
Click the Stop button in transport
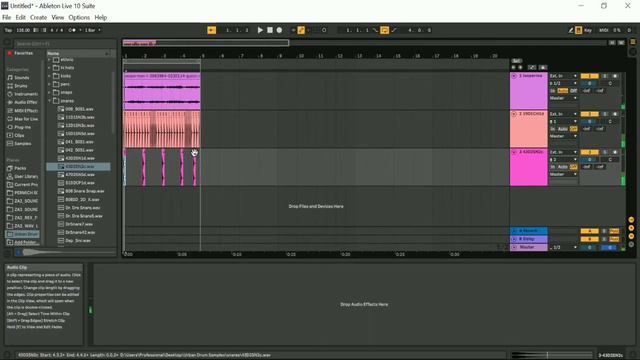pyautogui.click(x=270, y=30)
